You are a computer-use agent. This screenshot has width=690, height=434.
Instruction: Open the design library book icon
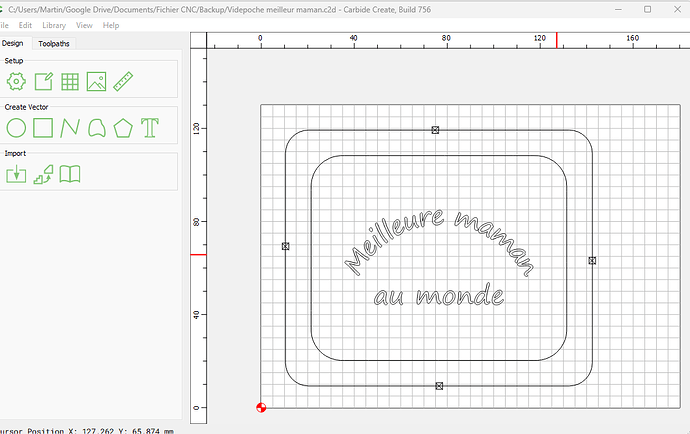tap(70, 174)
